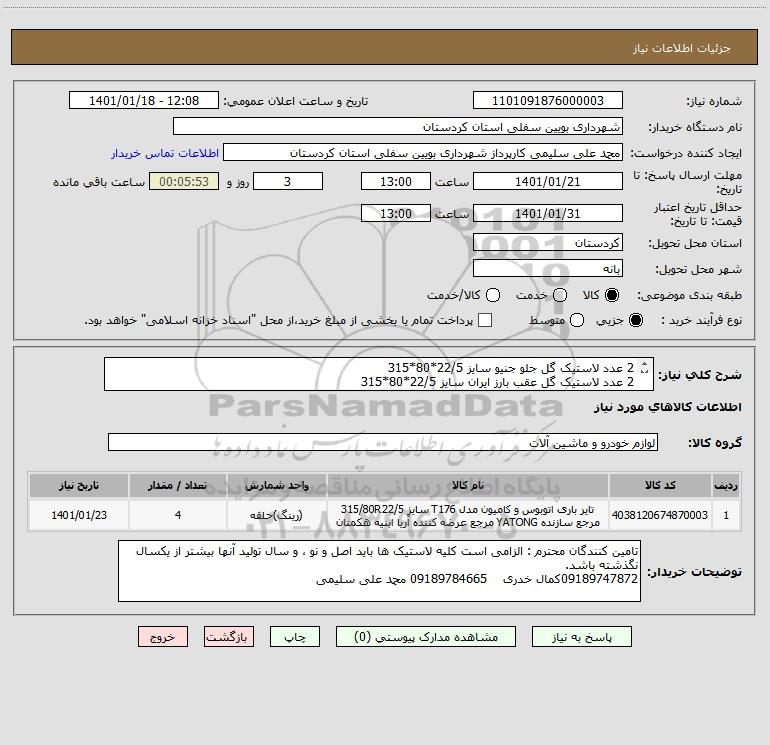The height and width of the screenshot is (745, 770).
Task: Click the general need description text box
Action: click(x=379, y=374)
